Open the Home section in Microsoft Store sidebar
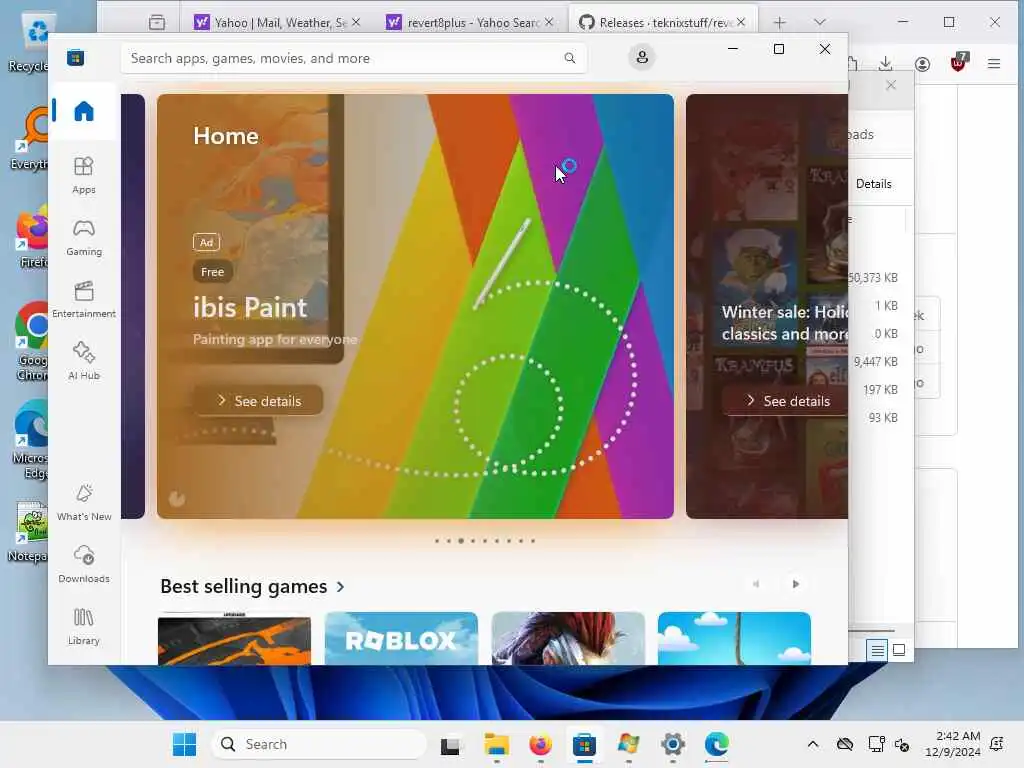Image resolution: width=1024 pixels, height=768 pixels. 84,111
